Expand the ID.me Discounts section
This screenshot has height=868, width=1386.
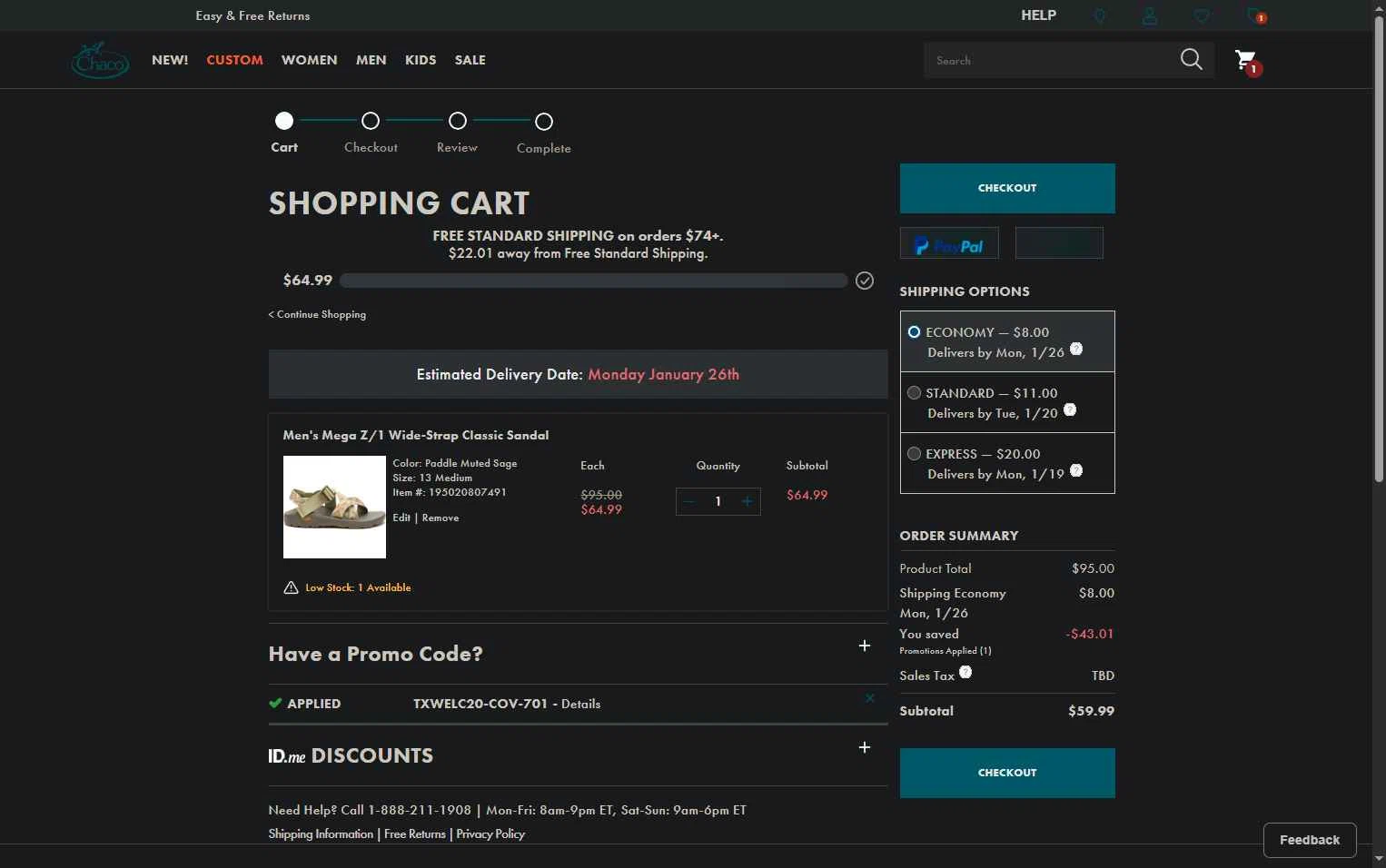[865, 747]
